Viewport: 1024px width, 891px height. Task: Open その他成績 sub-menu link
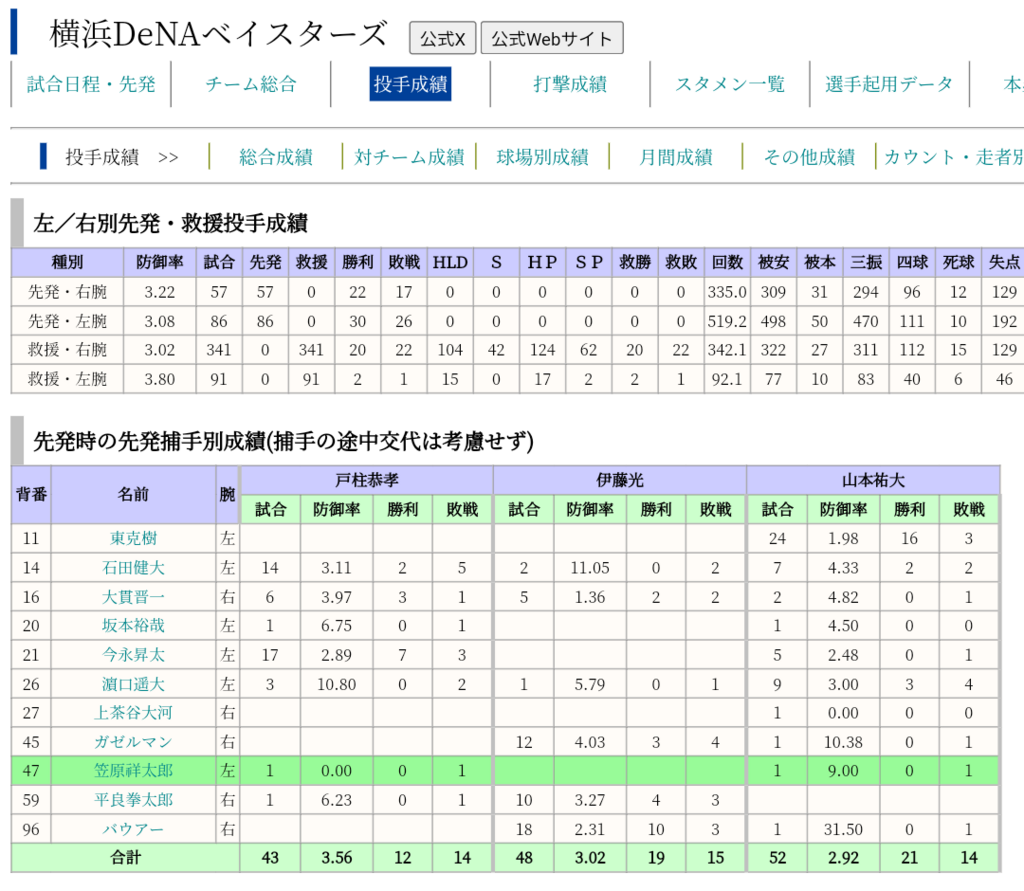pos(809,157)
